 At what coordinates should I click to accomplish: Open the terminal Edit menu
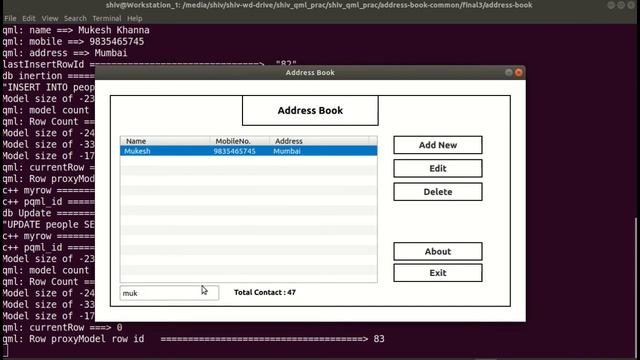pos(29,18)
